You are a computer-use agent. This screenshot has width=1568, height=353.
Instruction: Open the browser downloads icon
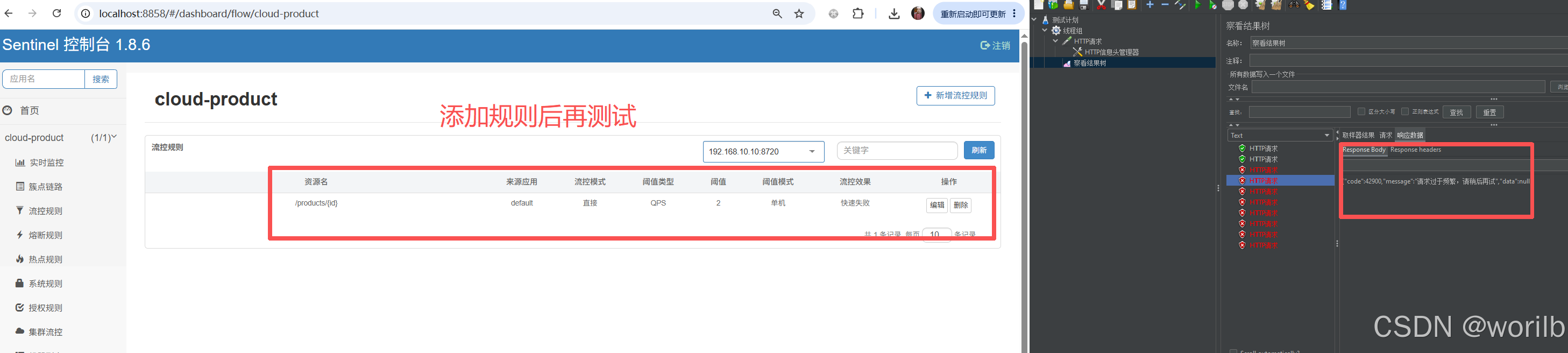[893, 13]
